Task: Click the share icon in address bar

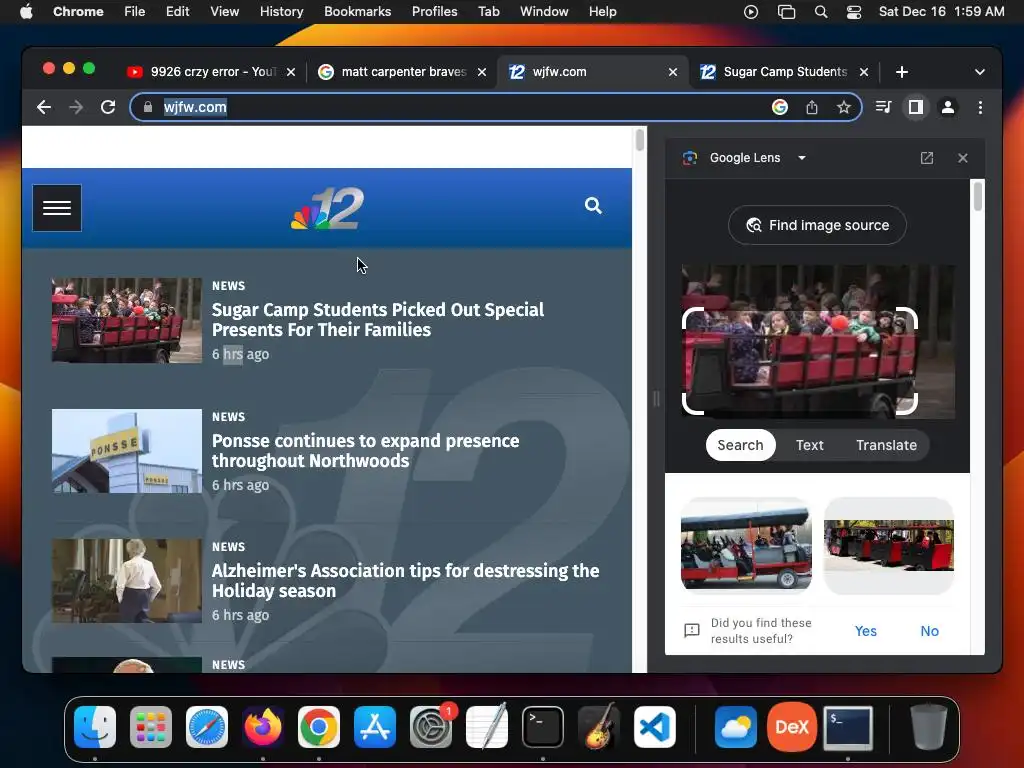Action: pyautogui.click(x=812, y=107)
